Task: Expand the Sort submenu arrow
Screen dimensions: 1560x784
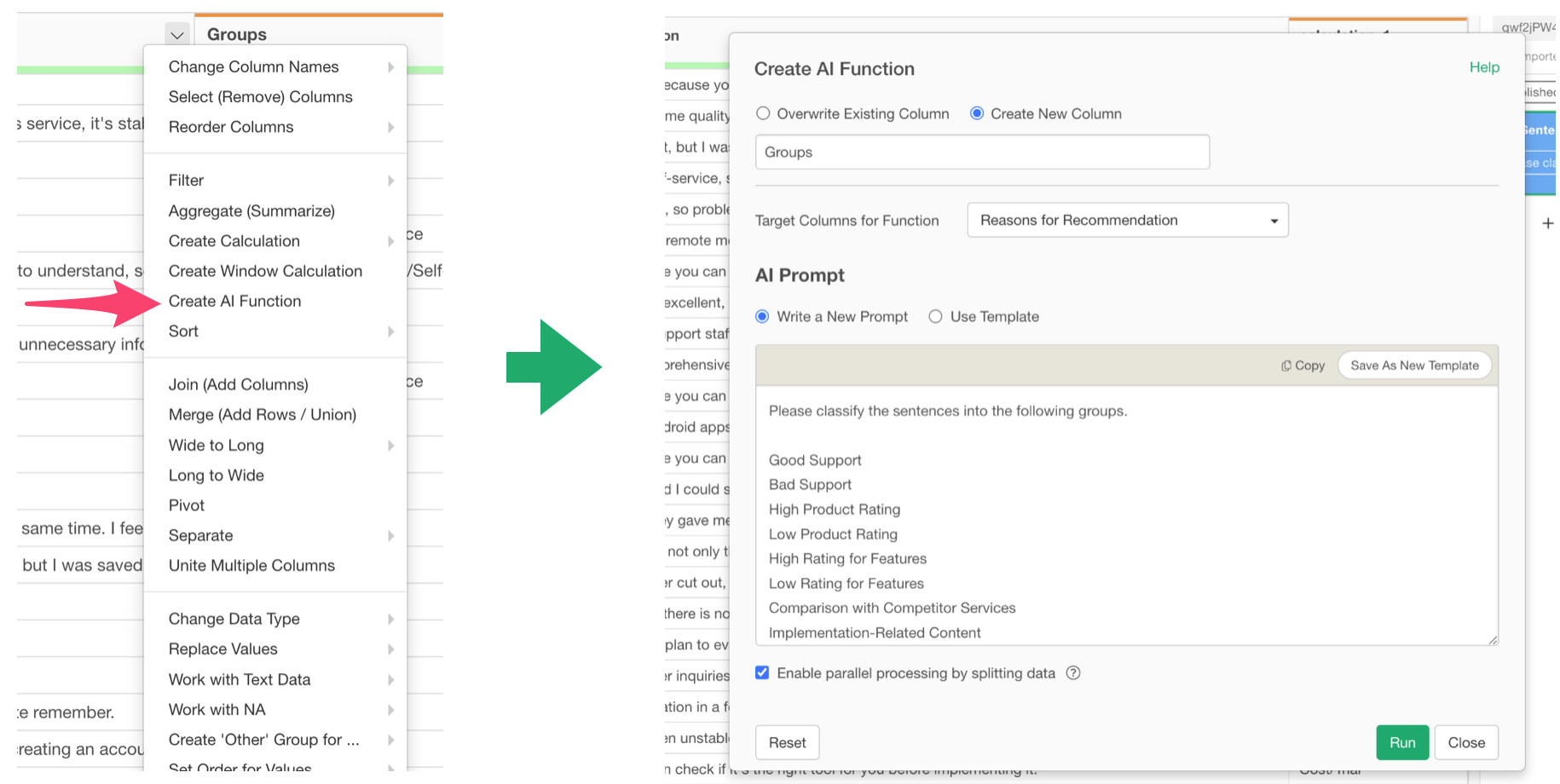Action: [391, 331]
